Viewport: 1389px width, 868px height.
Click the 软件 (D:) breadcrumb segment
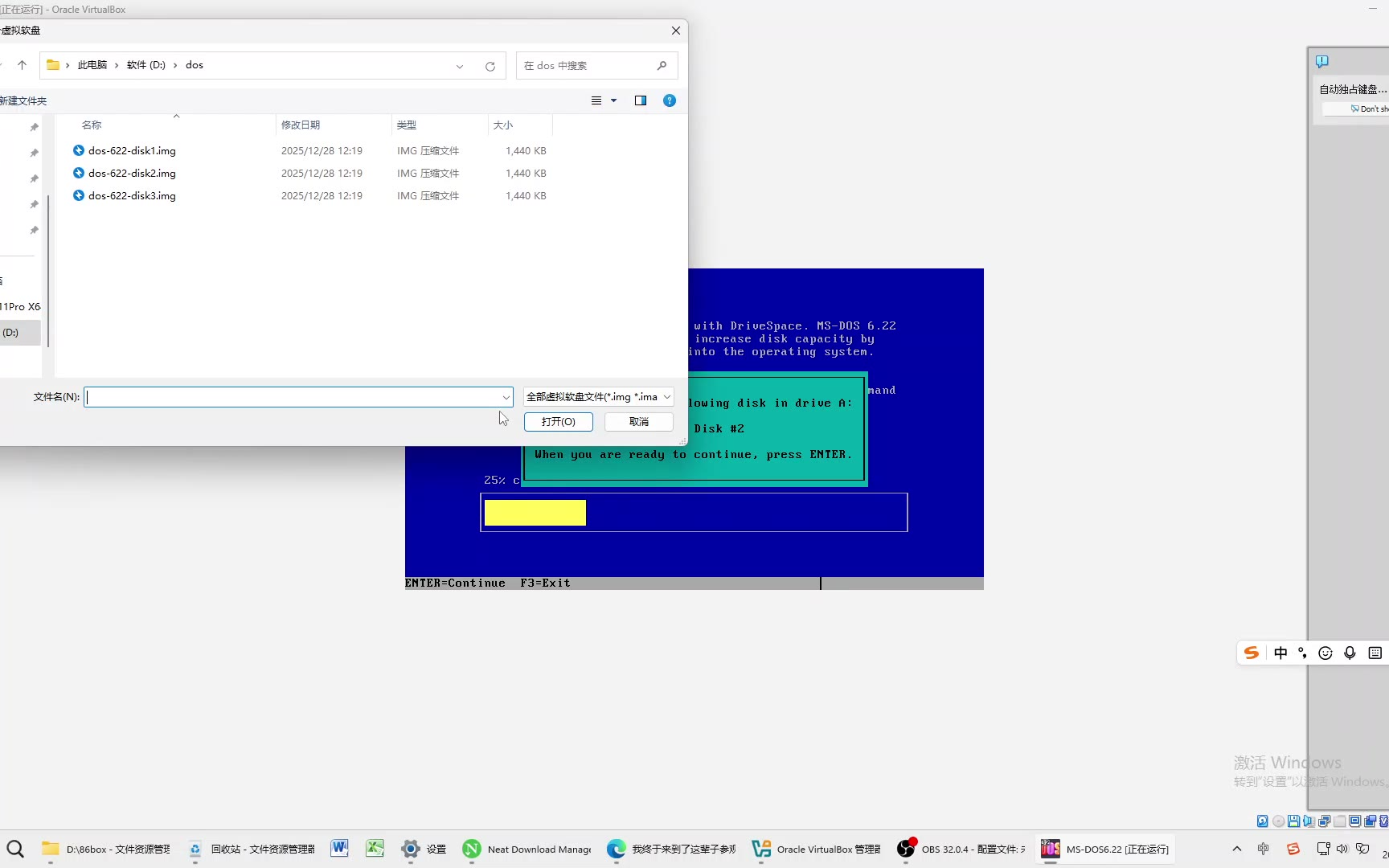pos(145,65)
